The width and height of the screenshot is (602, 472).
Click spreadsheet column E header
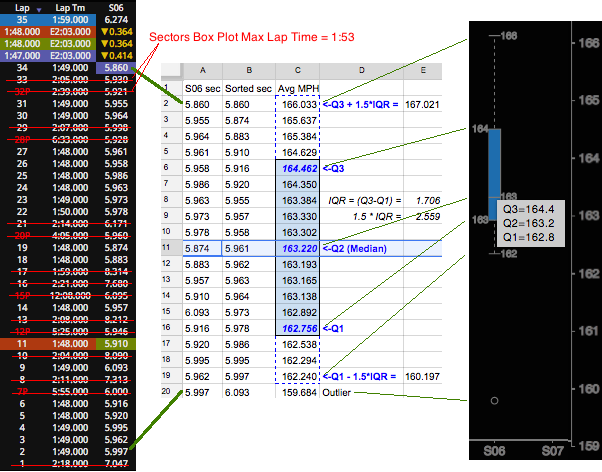click(423, 71)
